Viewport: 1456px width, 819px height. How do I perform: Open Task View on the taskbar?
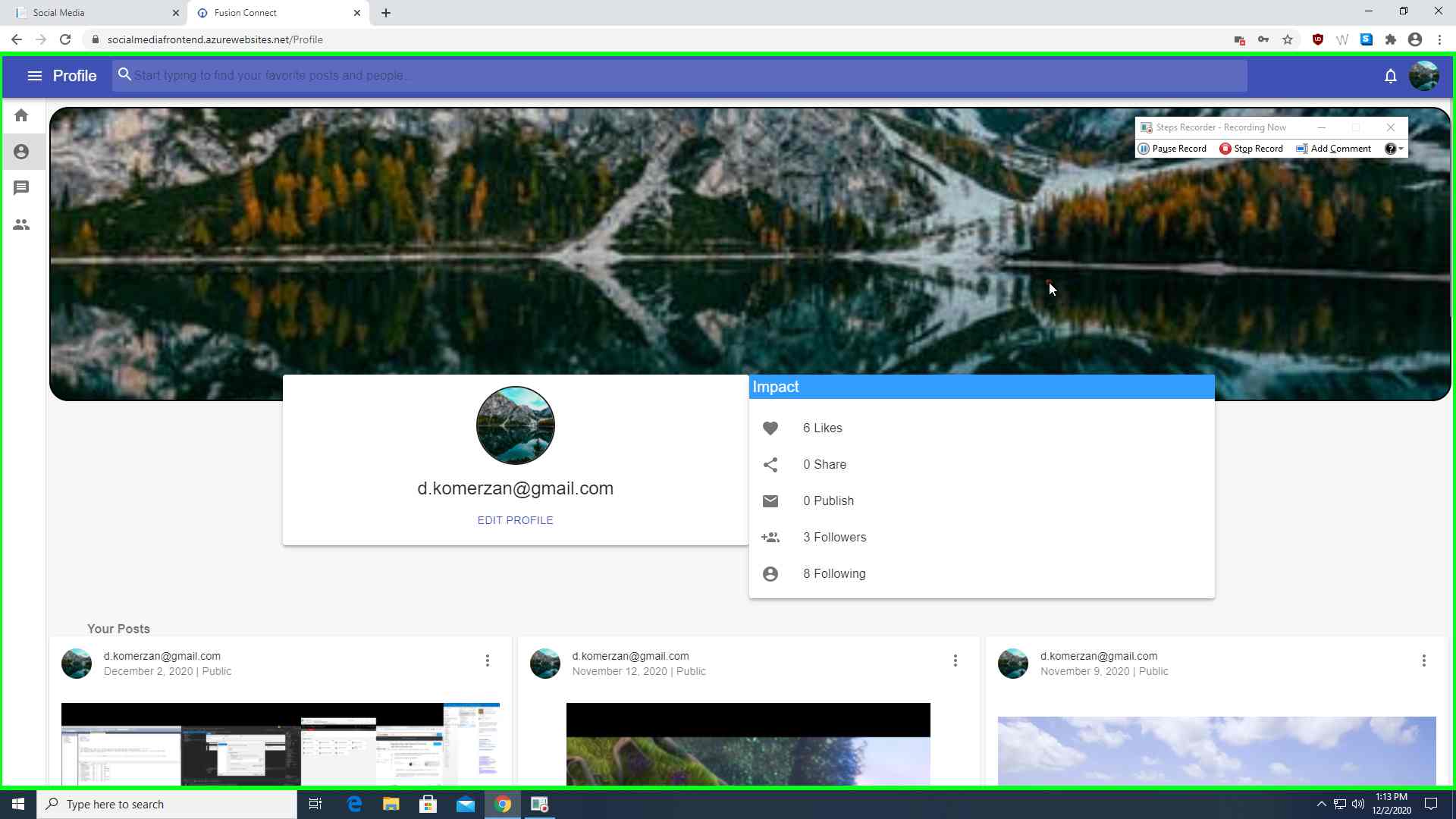tap(315, 804)
